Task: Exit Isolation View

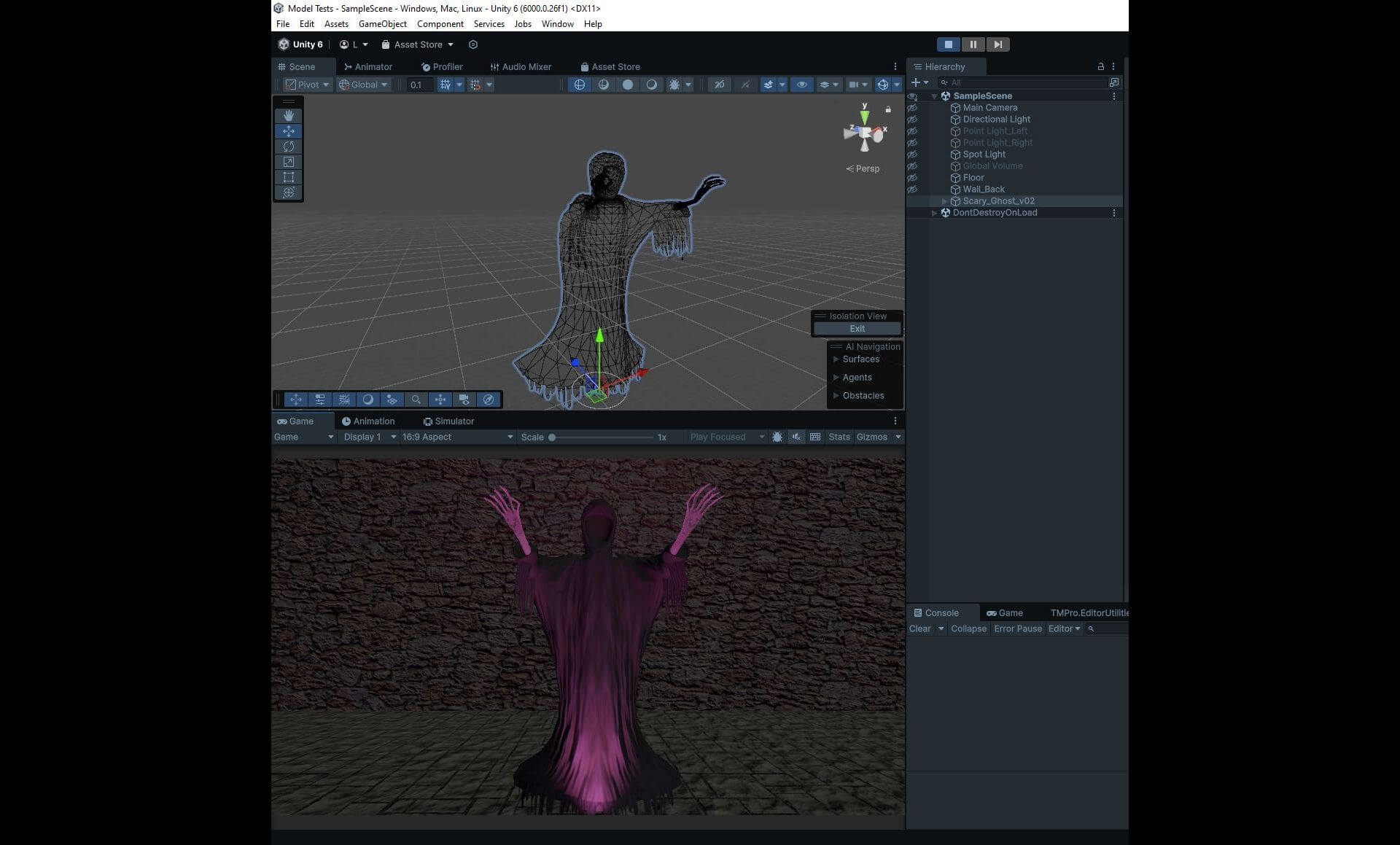Action: (x=857, y=329)
